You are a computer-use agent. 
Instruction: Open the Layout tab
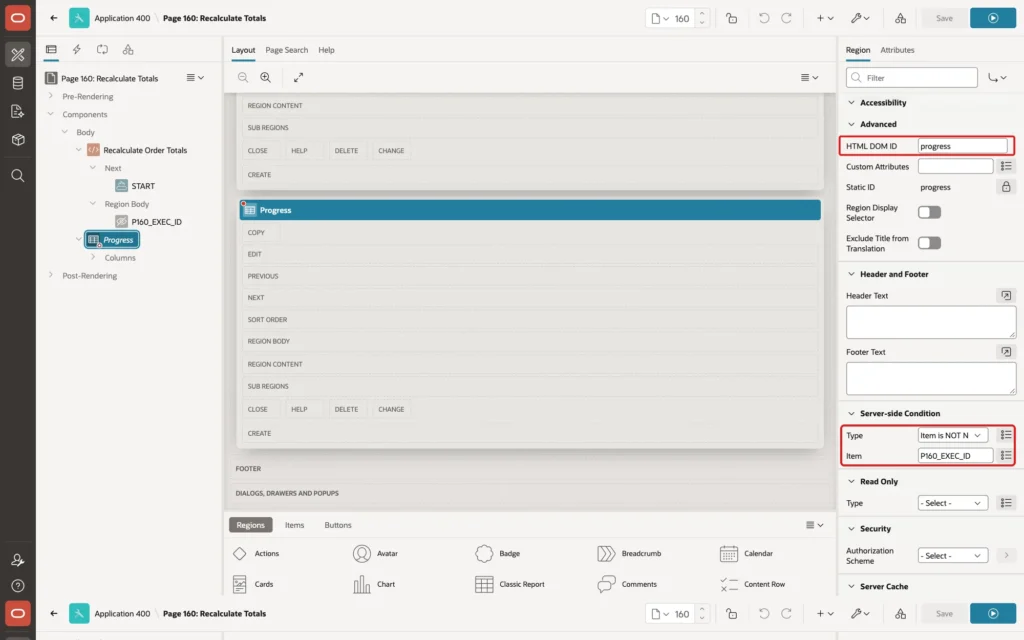(243, 50)
